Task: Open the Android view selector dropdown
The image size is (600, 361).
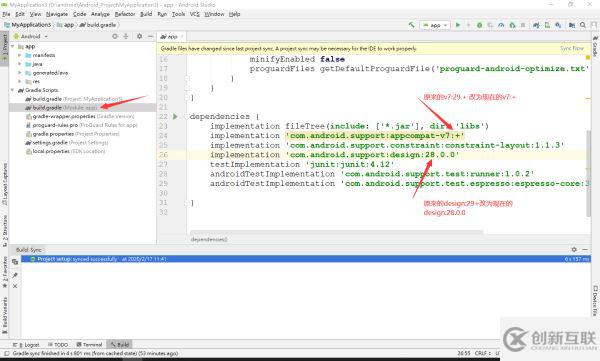Action: pyautogui.click(x=31, y=36)
